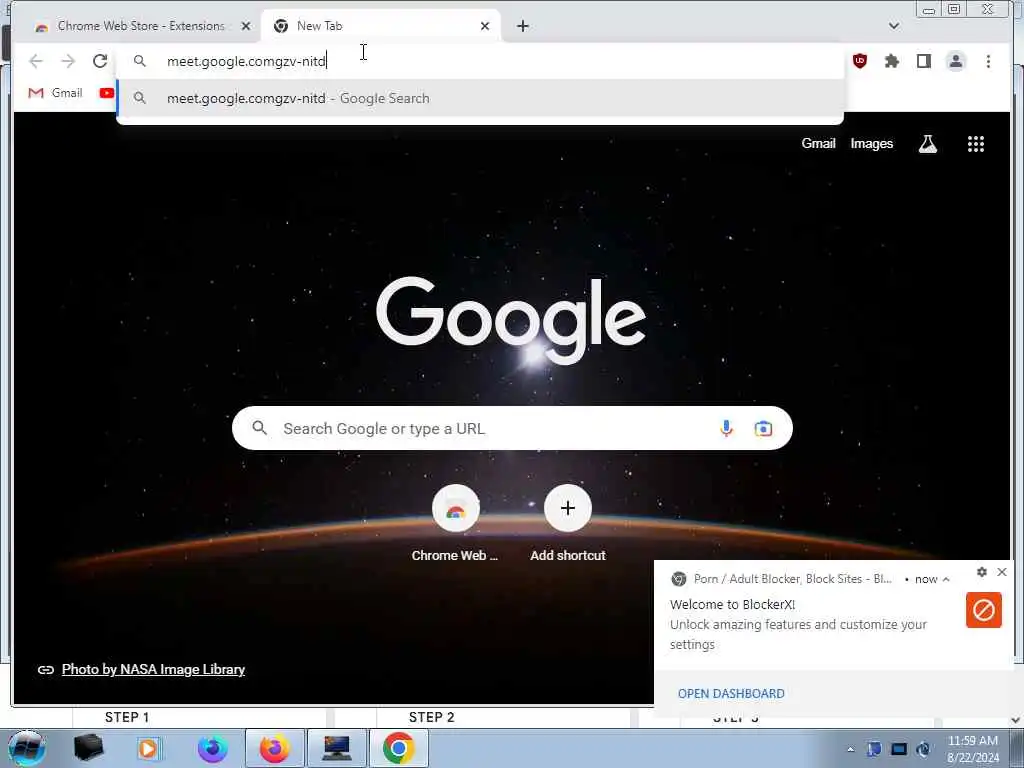The image size is (1024, 768).
Task: Start voice search with the microphone
Action: [726, 428]
